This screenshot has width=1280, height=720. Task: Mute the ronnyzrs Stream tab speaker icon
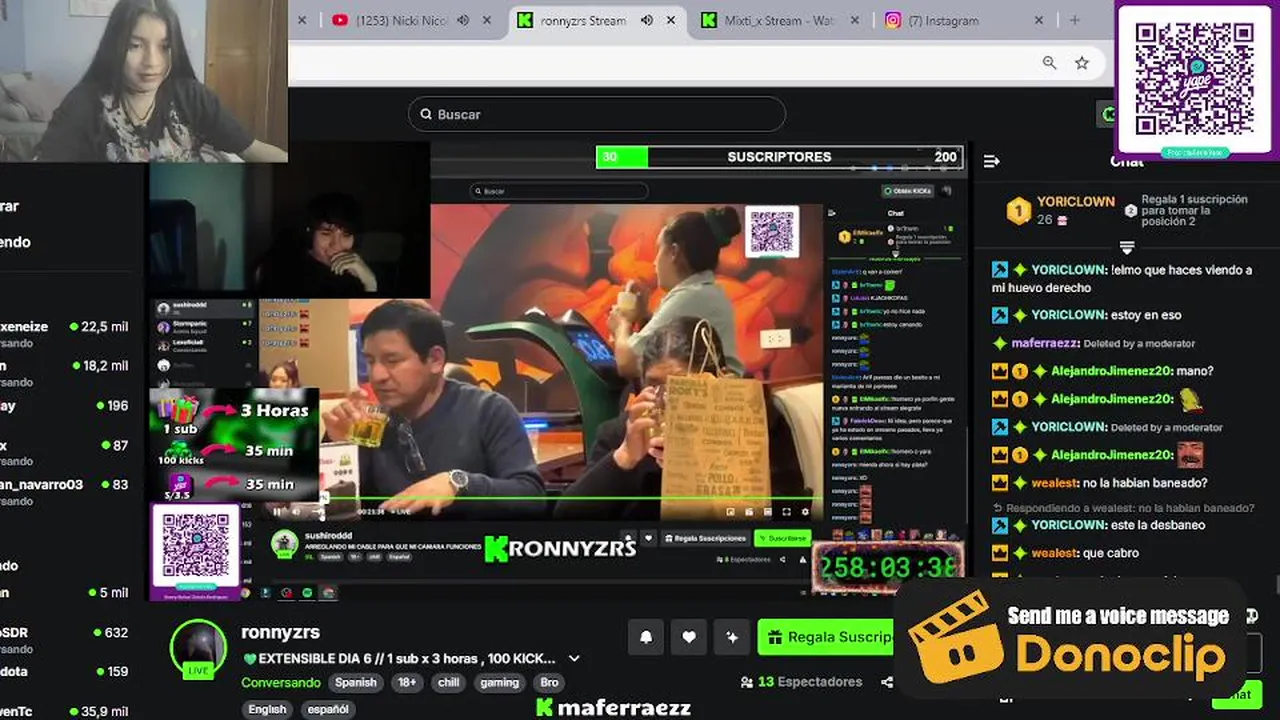[647, 20]
